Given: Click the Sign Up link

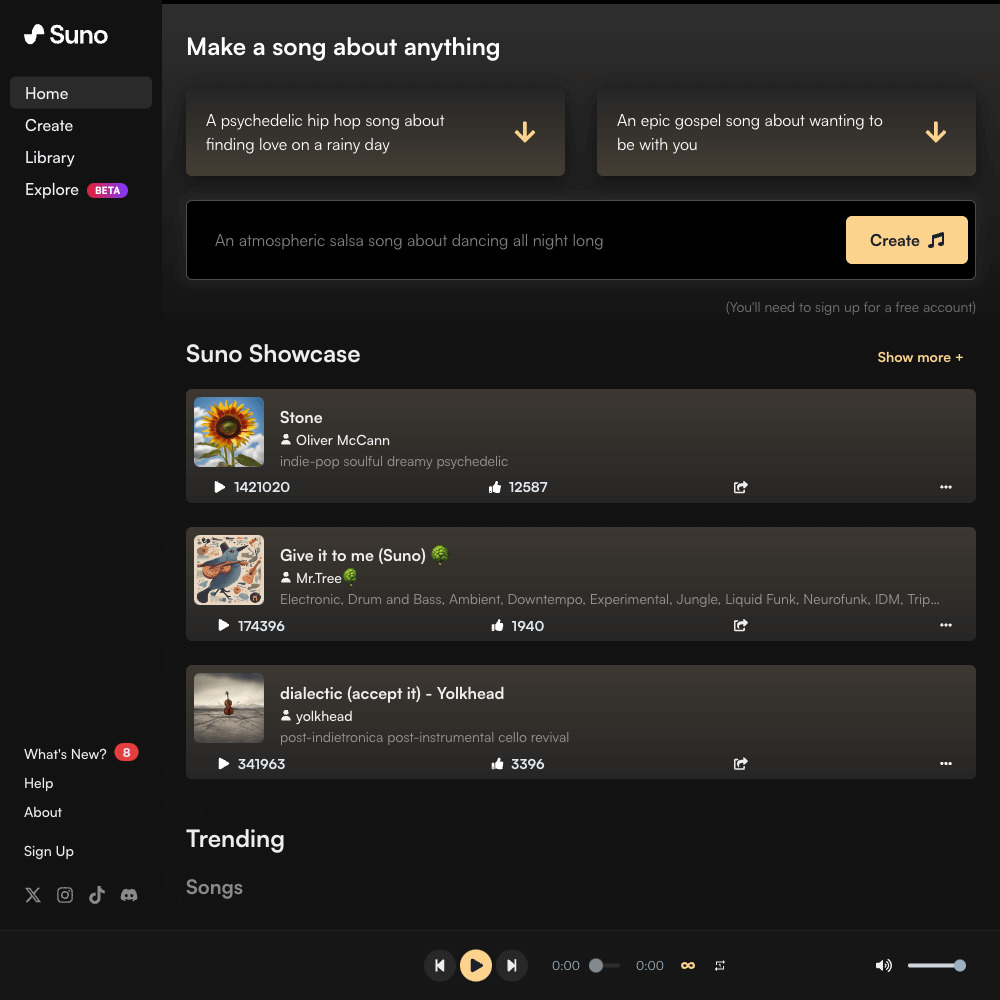Looking at the screenshot, I should coord(49,851).
